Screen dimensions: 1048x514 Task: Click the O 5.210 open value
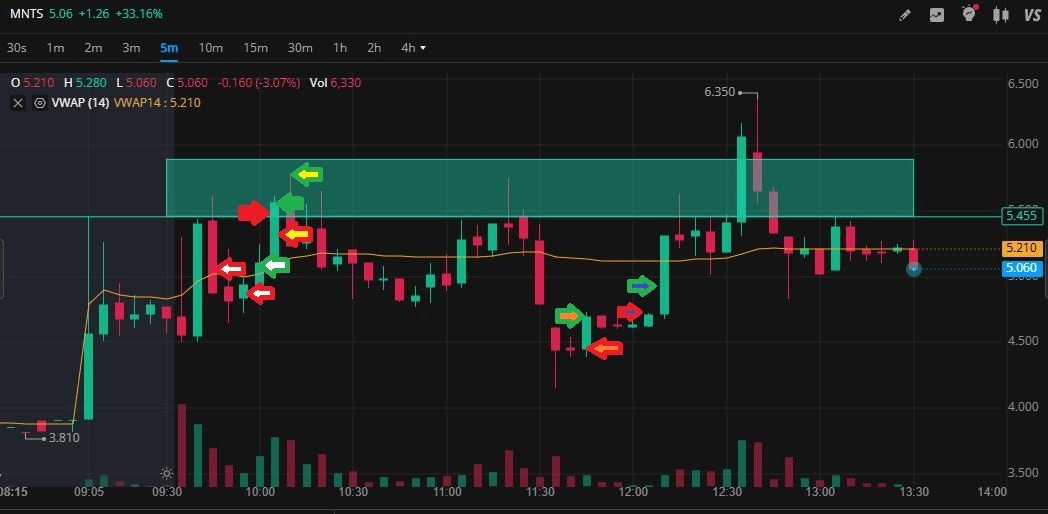click(x=33, y=83)
